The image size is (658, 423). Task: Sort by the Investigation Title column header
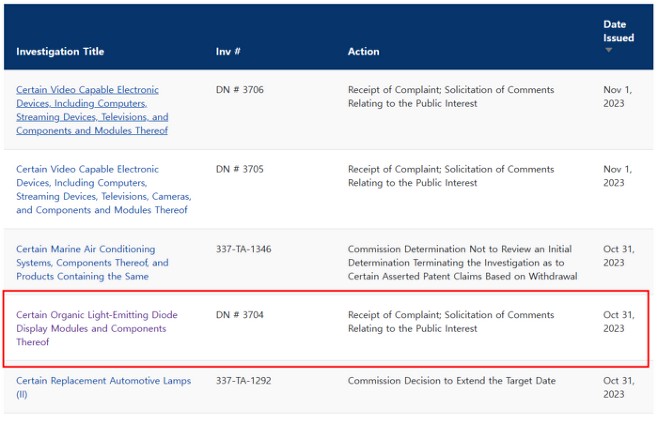tap(60, 52)
